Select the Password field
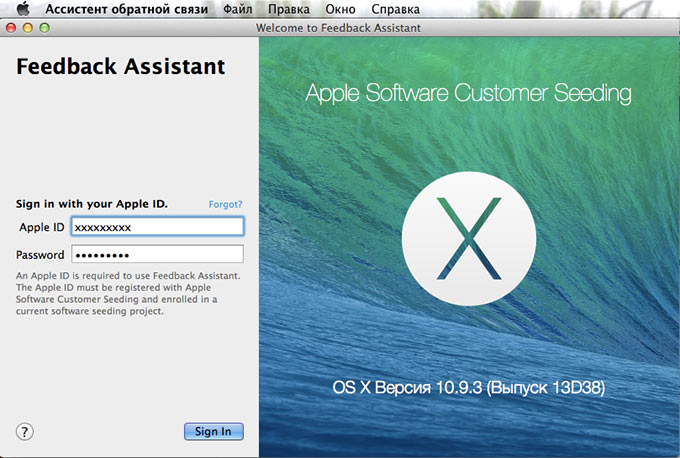Image resolution: width=680 pixels, height=458 pixels. pyautogui.click(x=157, y=254)
